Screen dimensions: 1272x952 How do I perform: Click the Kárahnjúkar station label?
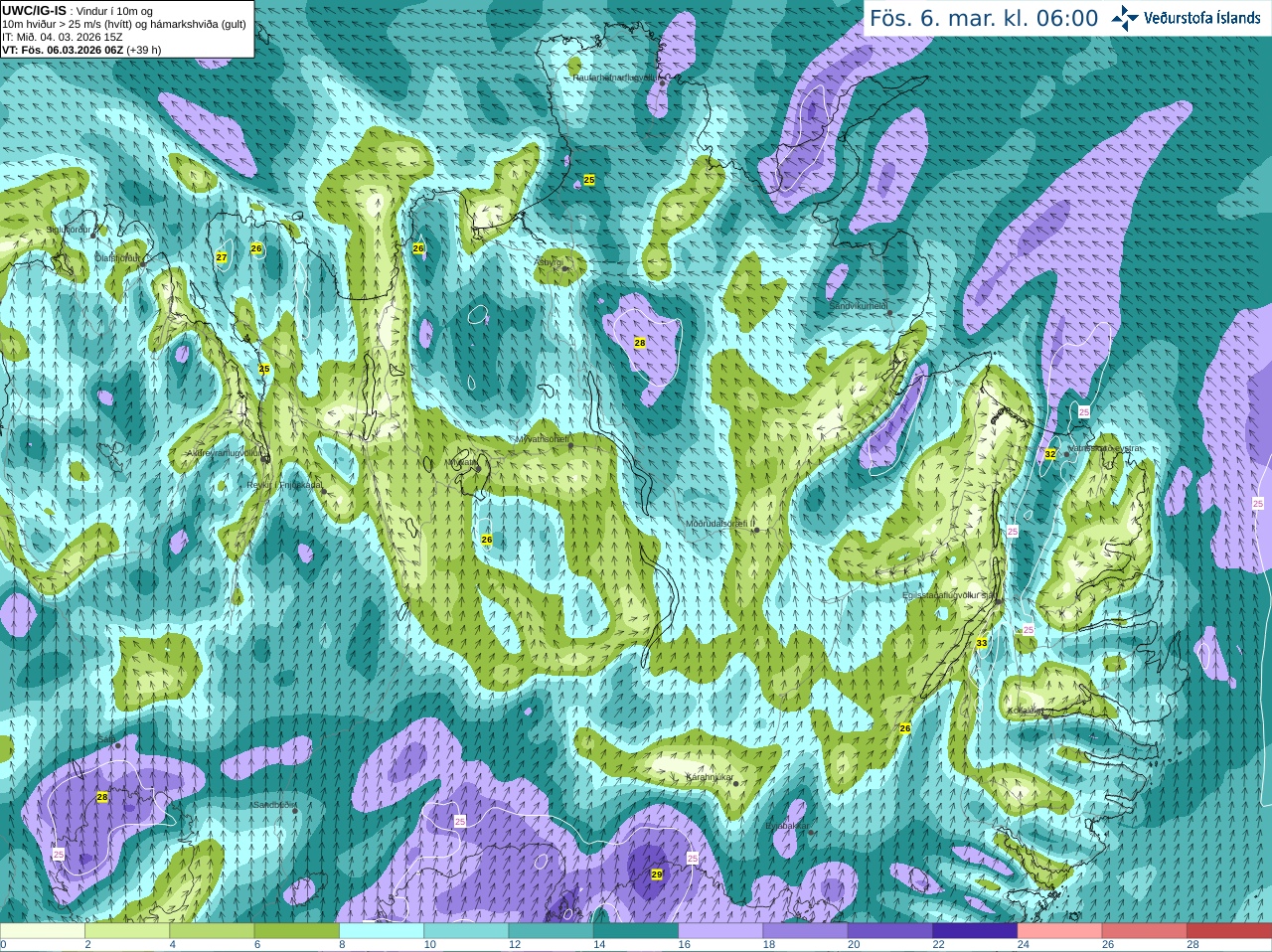(710, 777)
